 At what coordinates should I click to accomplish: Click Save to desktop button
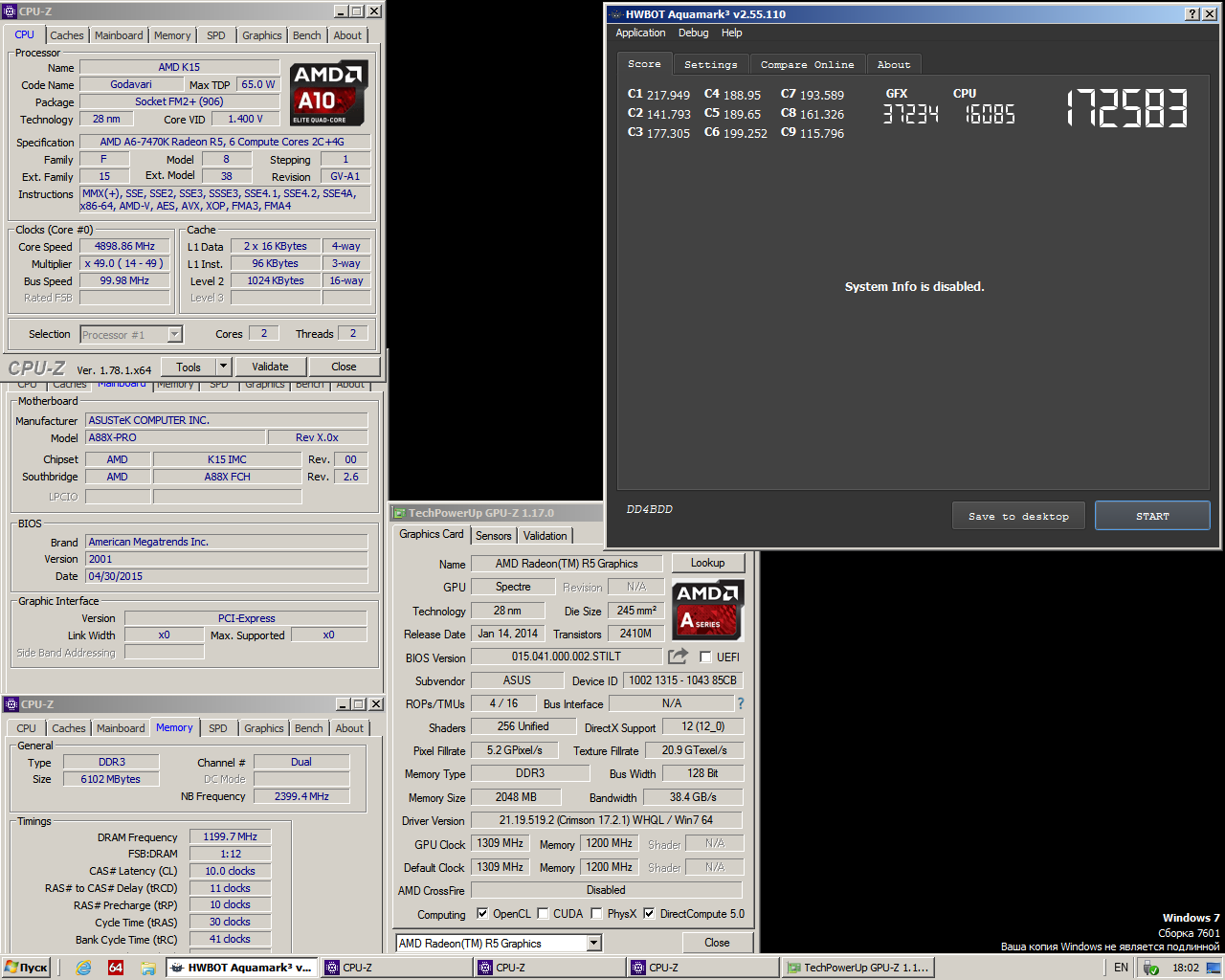[1018, 516]
